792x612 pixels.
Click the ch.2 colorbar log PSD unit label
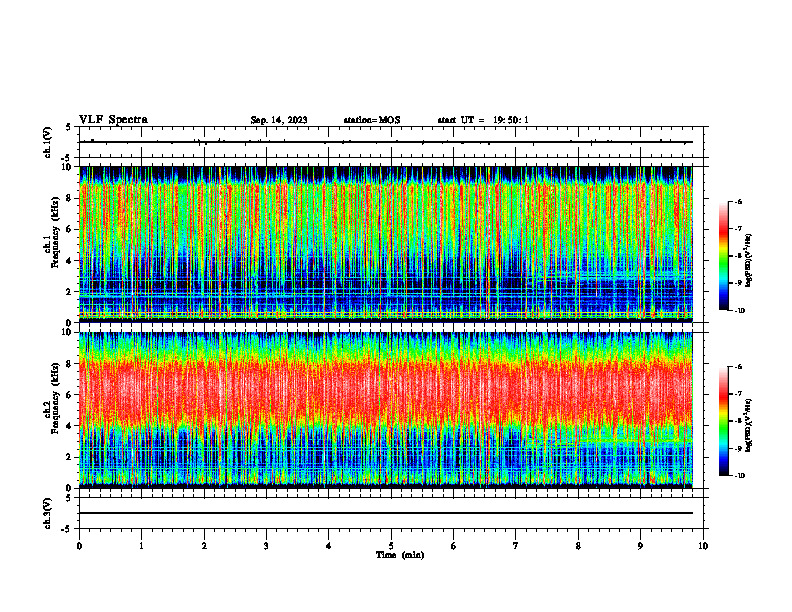tap(749, 425)
